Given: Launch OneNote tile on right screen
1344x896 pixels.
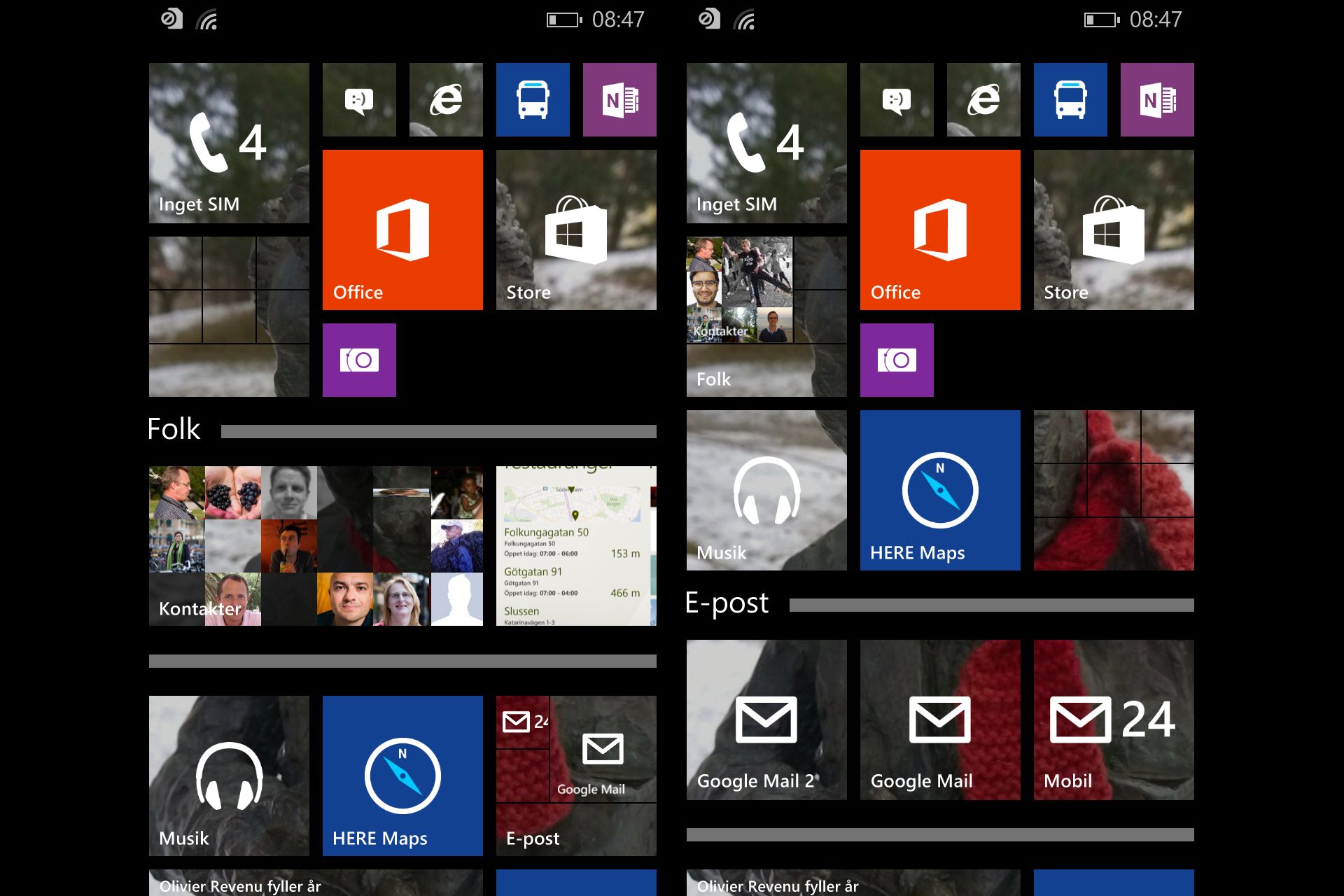Looking at the screenshot, I should tap(1157, 100).
